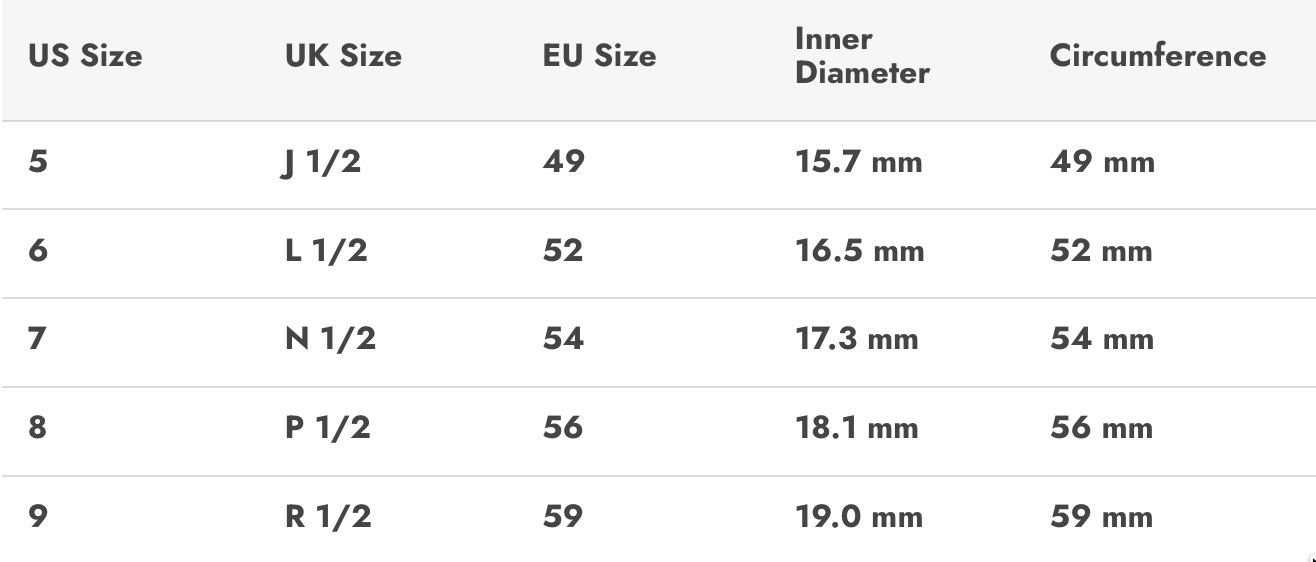
Task: Click the 19.0 mm inner diameter value
Action: (859, 517)
